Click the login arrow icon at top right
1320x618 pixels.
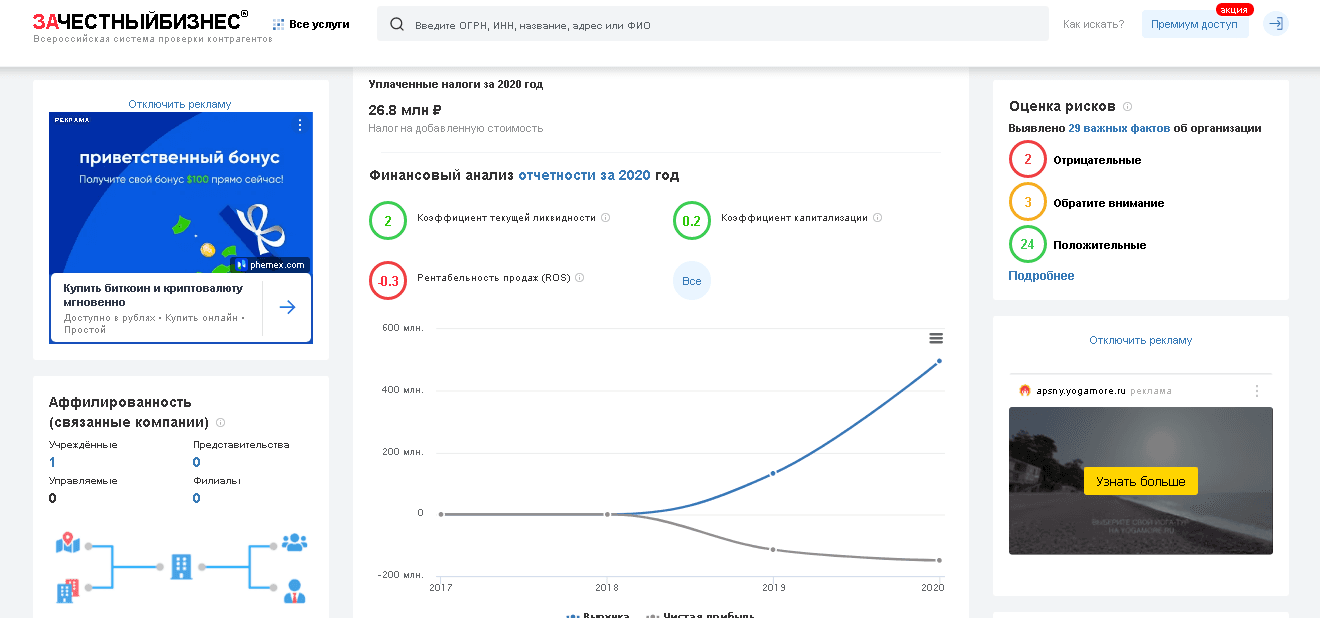(1275, 24)
